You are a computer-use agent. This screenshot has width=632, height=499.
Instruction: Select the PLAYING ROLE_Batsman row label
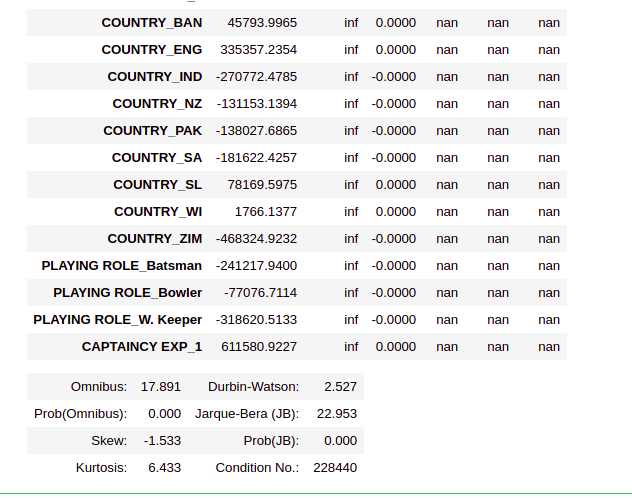point(122,266)
